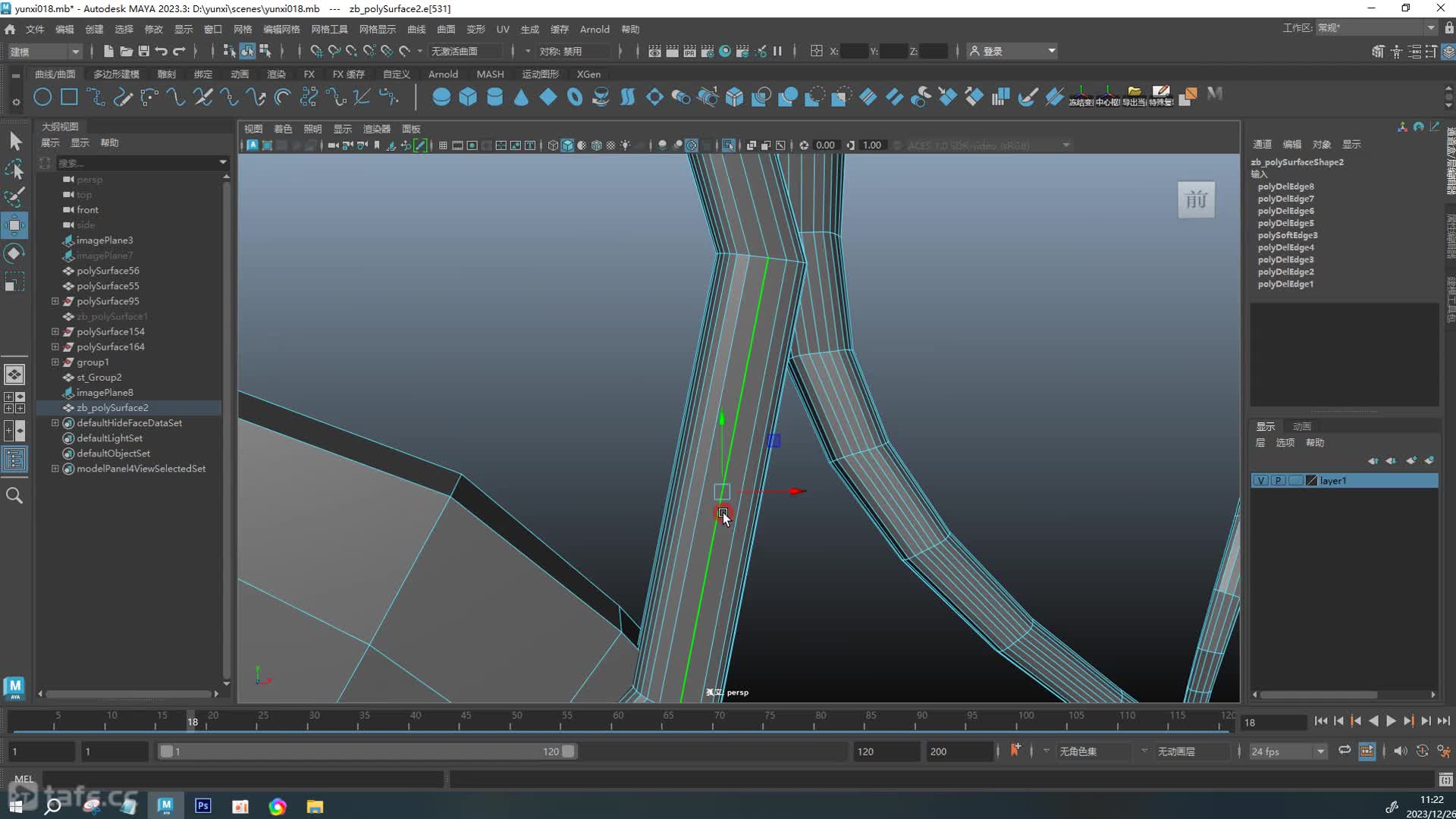Screen dimensions: 1456x819
Task: Activate the Move tool in toolbox
Action: tap(15, 225)
